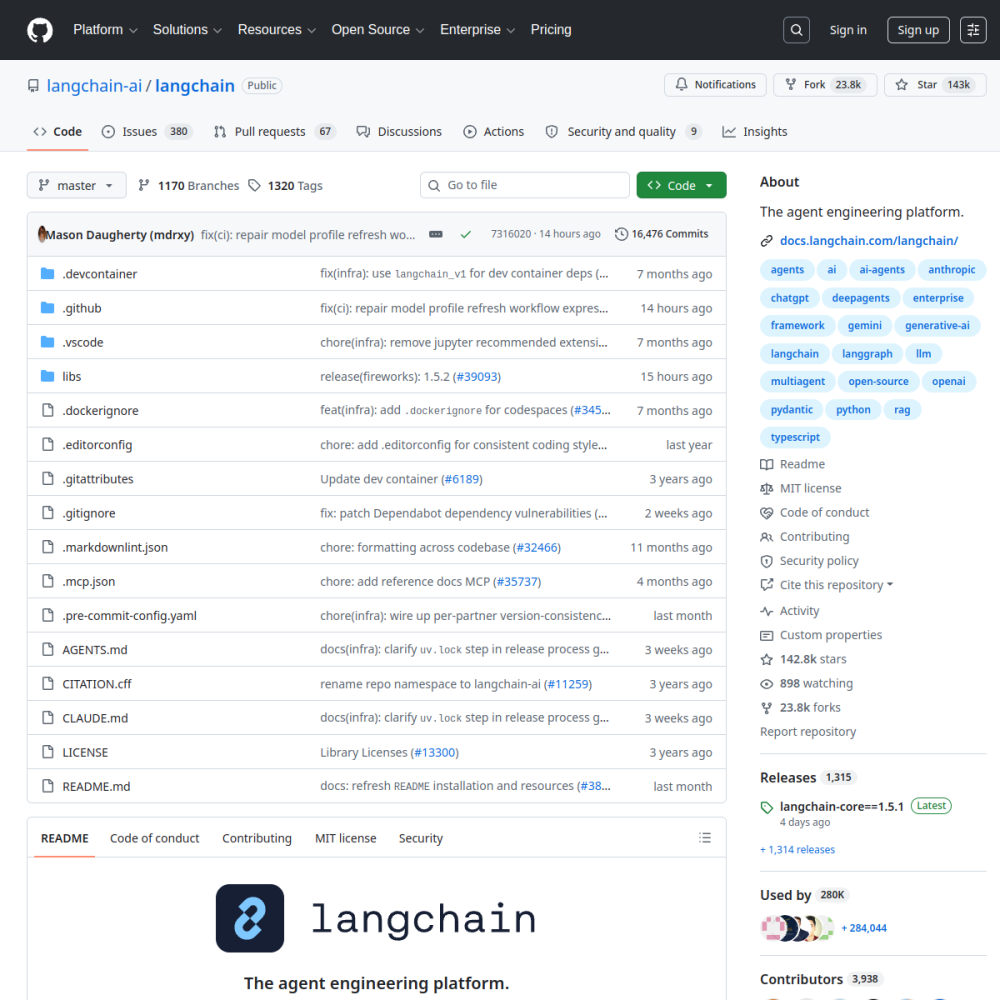Click the langchain-ai owner link
Image resolution: width=1000 pixels, height=1000 pixels.
pos(94,85)
